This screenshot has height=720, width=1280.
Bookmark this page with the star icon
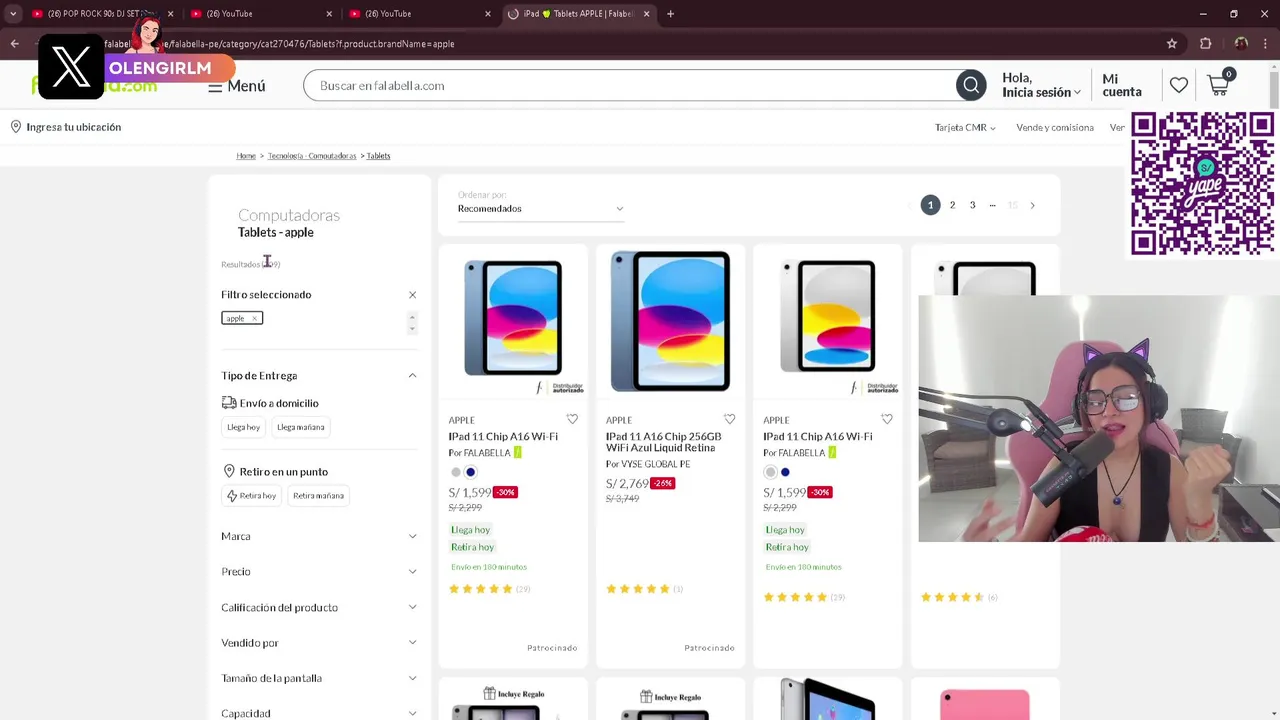pyautogui.click(x=1172, y=44)
